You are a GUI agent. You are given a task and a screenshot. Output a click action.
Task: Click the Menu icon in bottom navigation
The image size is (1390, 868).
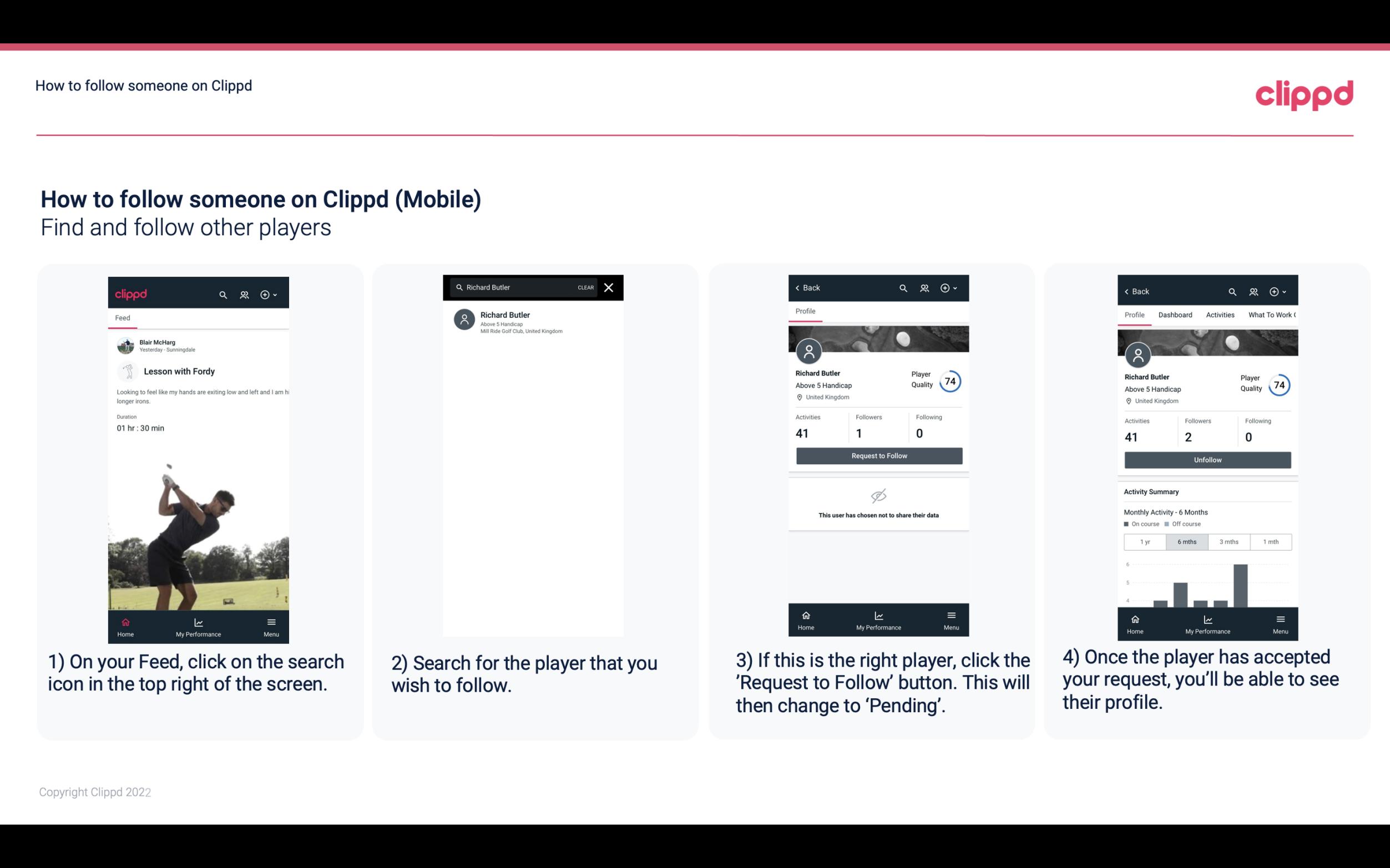[x=271, y=621]
